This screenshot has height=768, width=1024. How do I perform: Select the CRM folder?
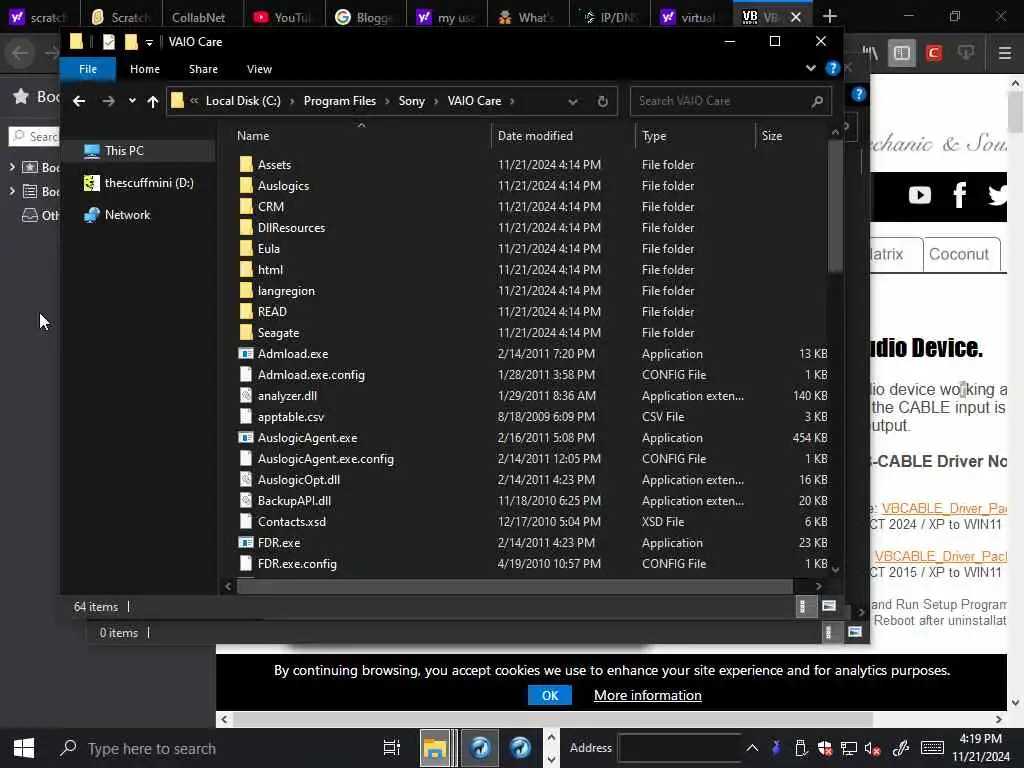tap(270, 207)
